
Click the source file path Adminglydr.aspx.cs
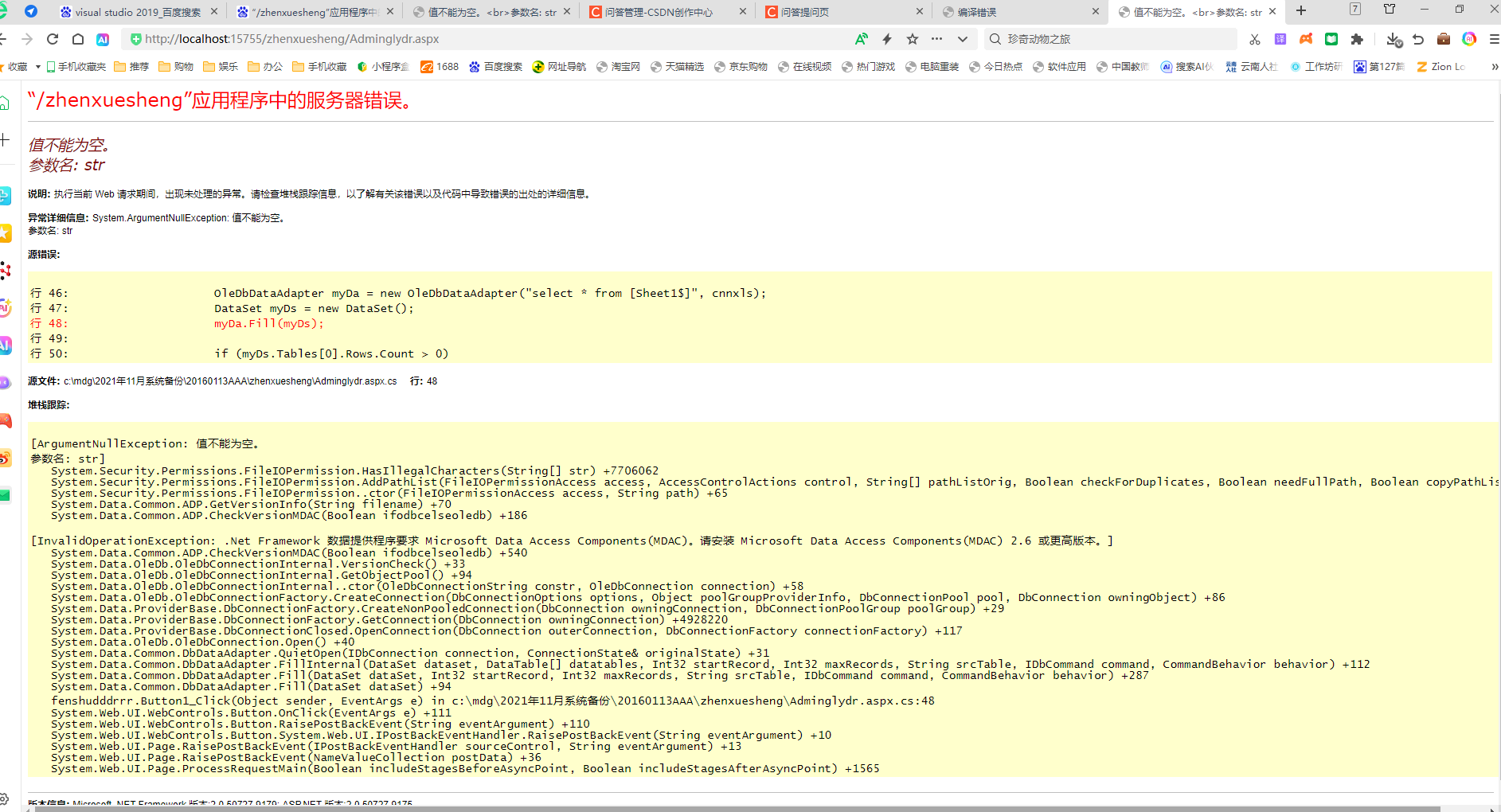[x=230, y=381]
